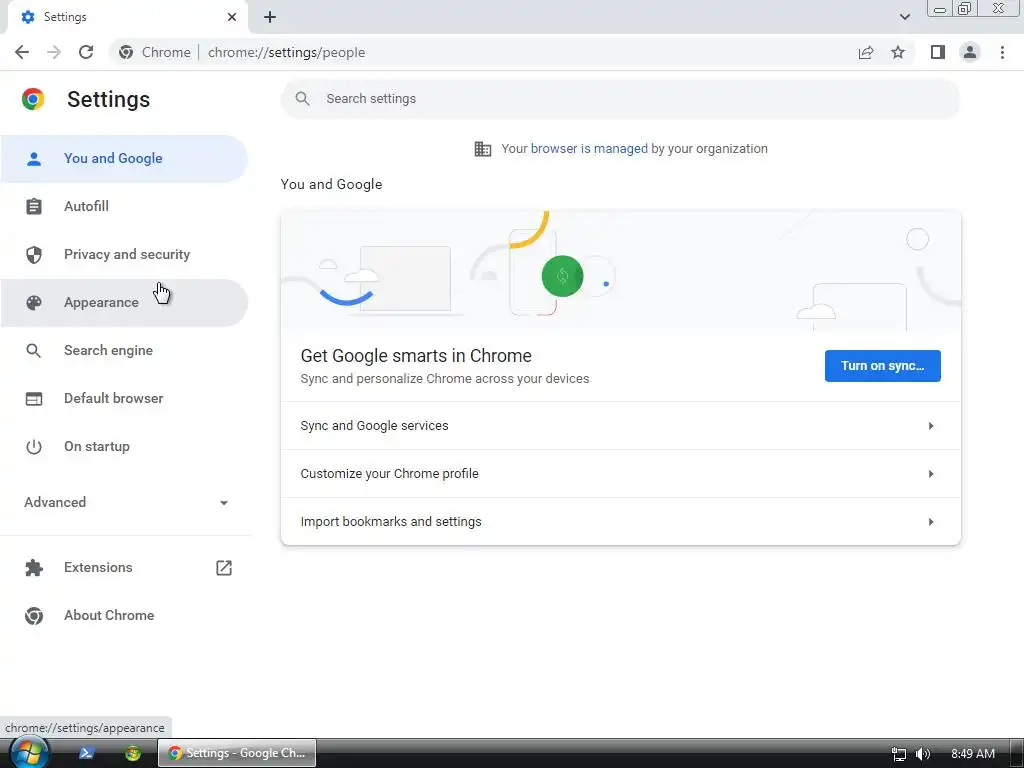The width and height of the screenshot is (1024, 768).
Task: Open Import bookmarks and settings
Action: tap(620, 522)
